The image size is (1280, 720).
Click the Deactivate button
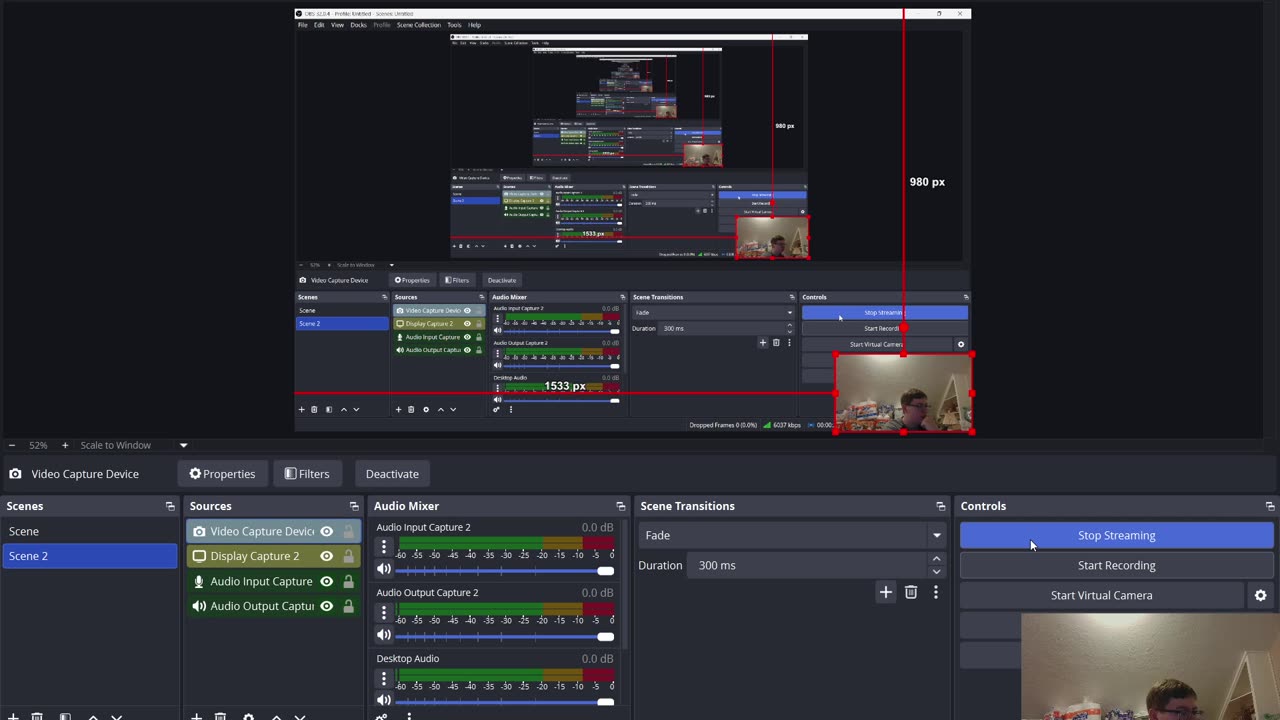(x=392, y=474)
